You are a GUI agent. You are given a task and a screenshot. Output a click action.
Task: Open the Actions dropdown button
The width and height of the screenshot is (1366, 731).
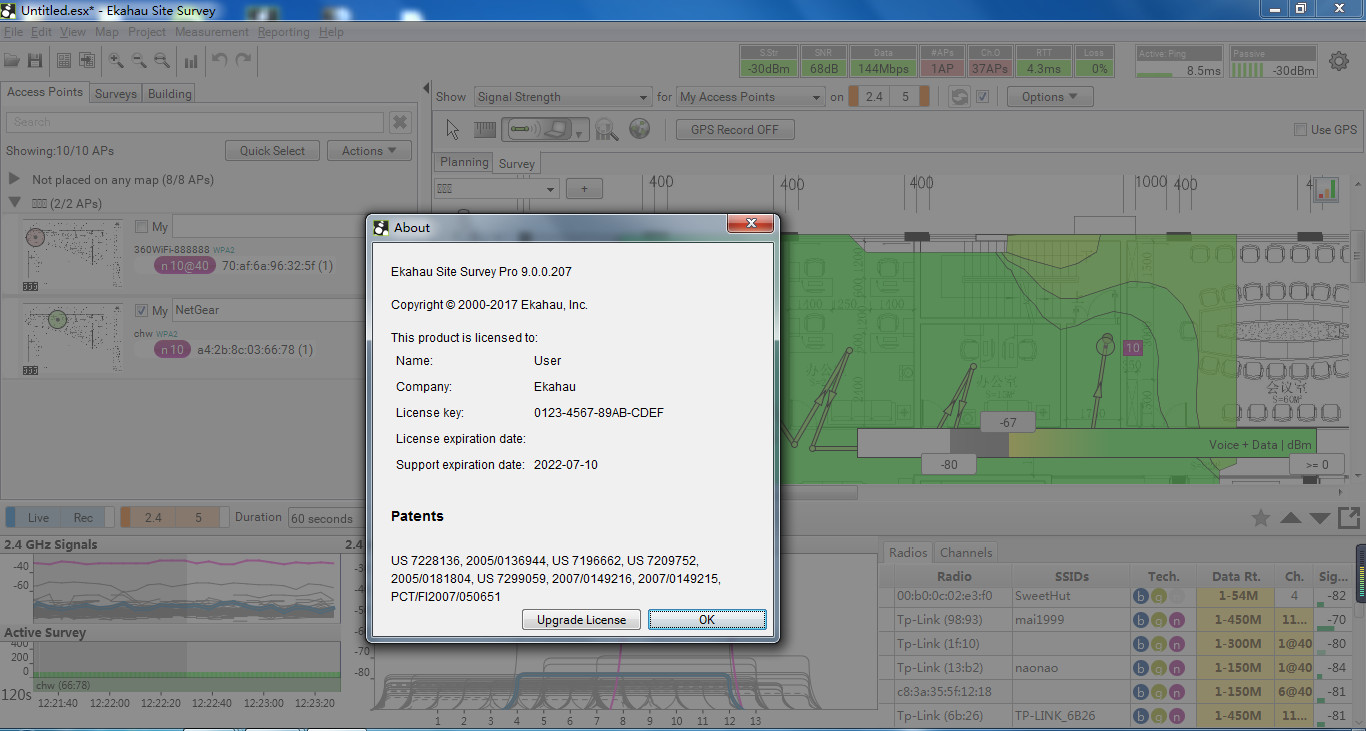(369, 151)
